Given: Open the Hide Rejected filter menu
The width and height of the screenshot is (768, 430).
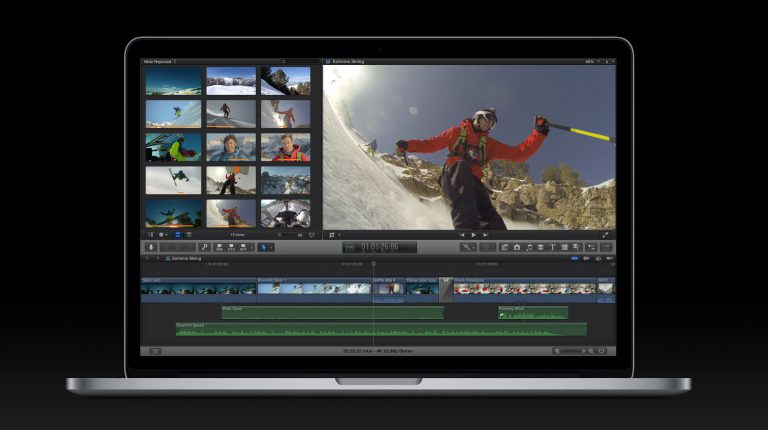Looking at the screenshot, I should tap(160, 62).
